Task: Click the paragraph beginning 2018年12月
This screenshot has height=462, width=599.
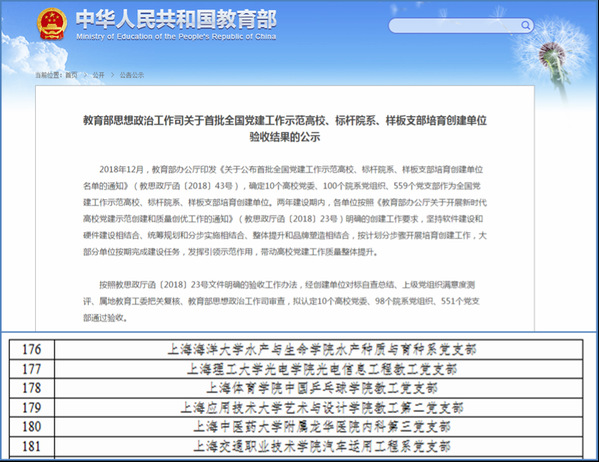Action: pyautogui.click(x=285, y=211)
